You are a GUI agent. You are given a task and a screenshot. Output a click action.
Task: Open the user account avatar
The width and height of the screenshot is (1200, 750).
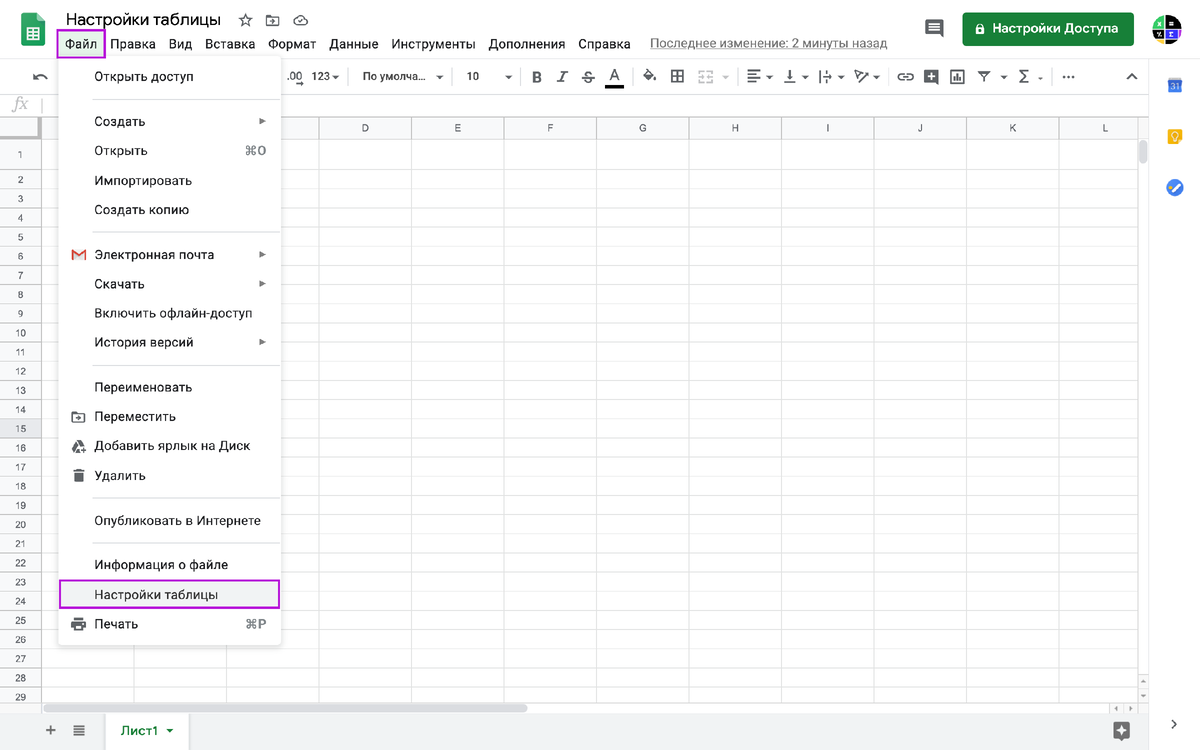coord(1166,29)
